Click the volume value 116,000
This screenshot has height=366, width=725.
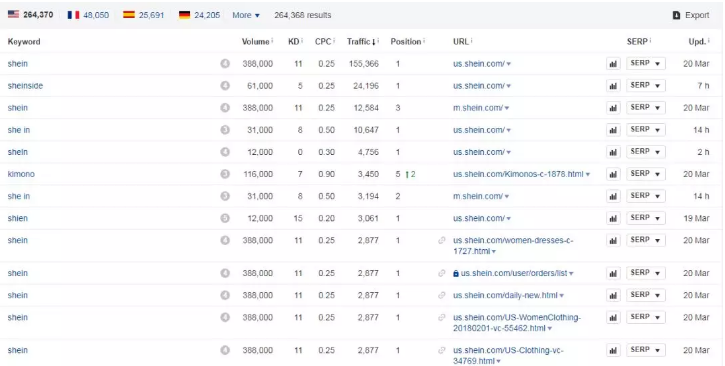coord(258,174)
